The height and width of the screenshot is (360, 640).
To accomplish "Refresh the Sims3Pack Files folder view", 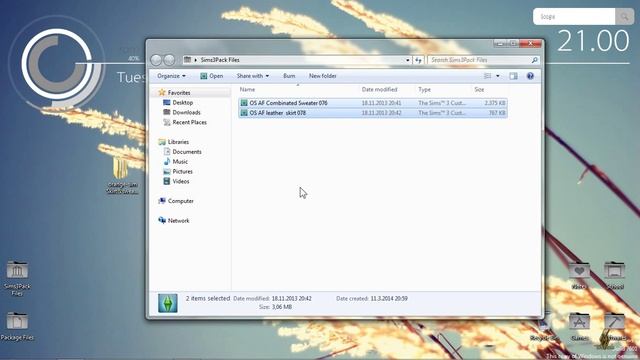I will 418,60.
